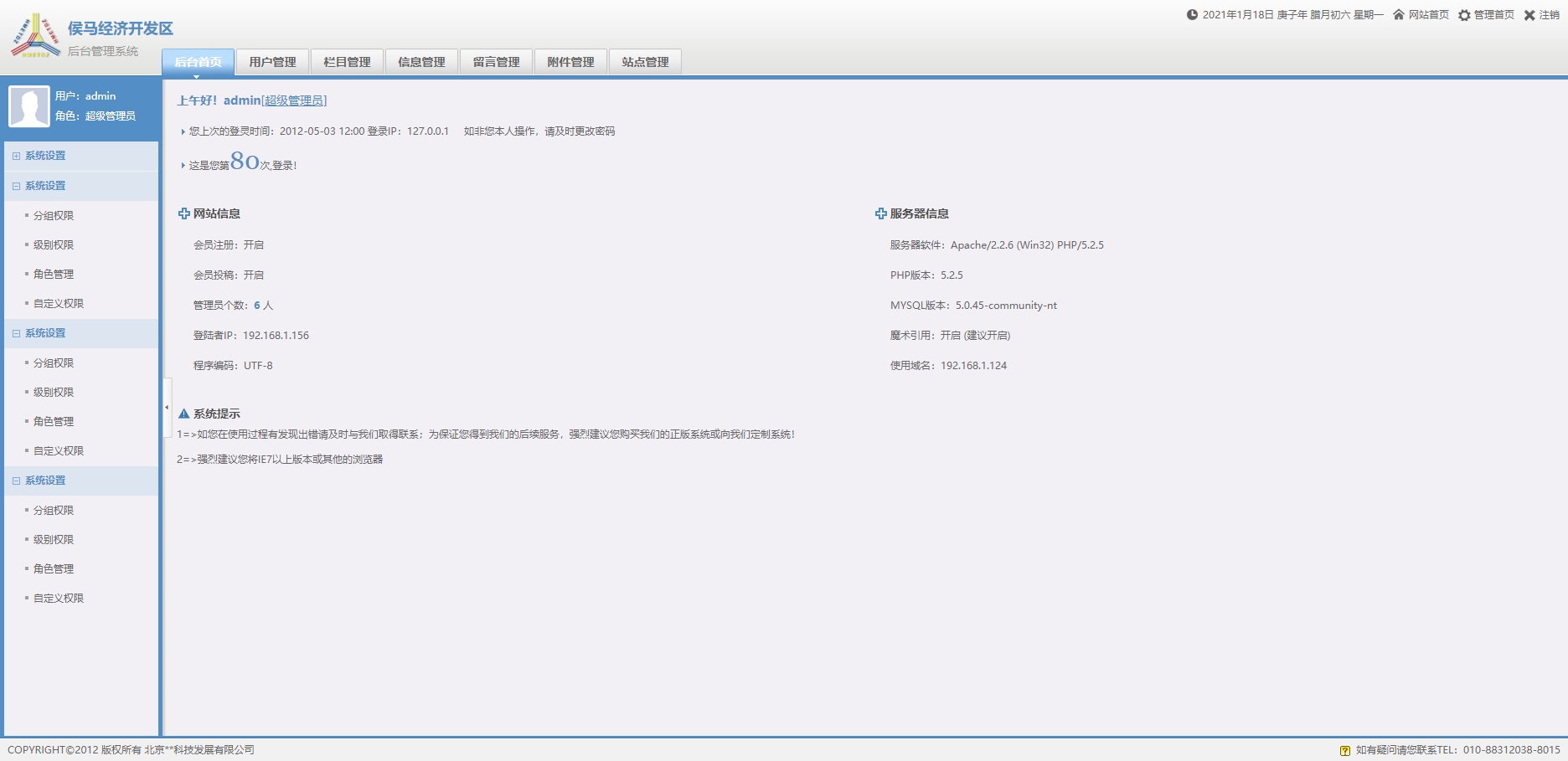The image size is (1568, 761).
Task: Click the question-mark help icon in footer
Action: point(1345,751)
